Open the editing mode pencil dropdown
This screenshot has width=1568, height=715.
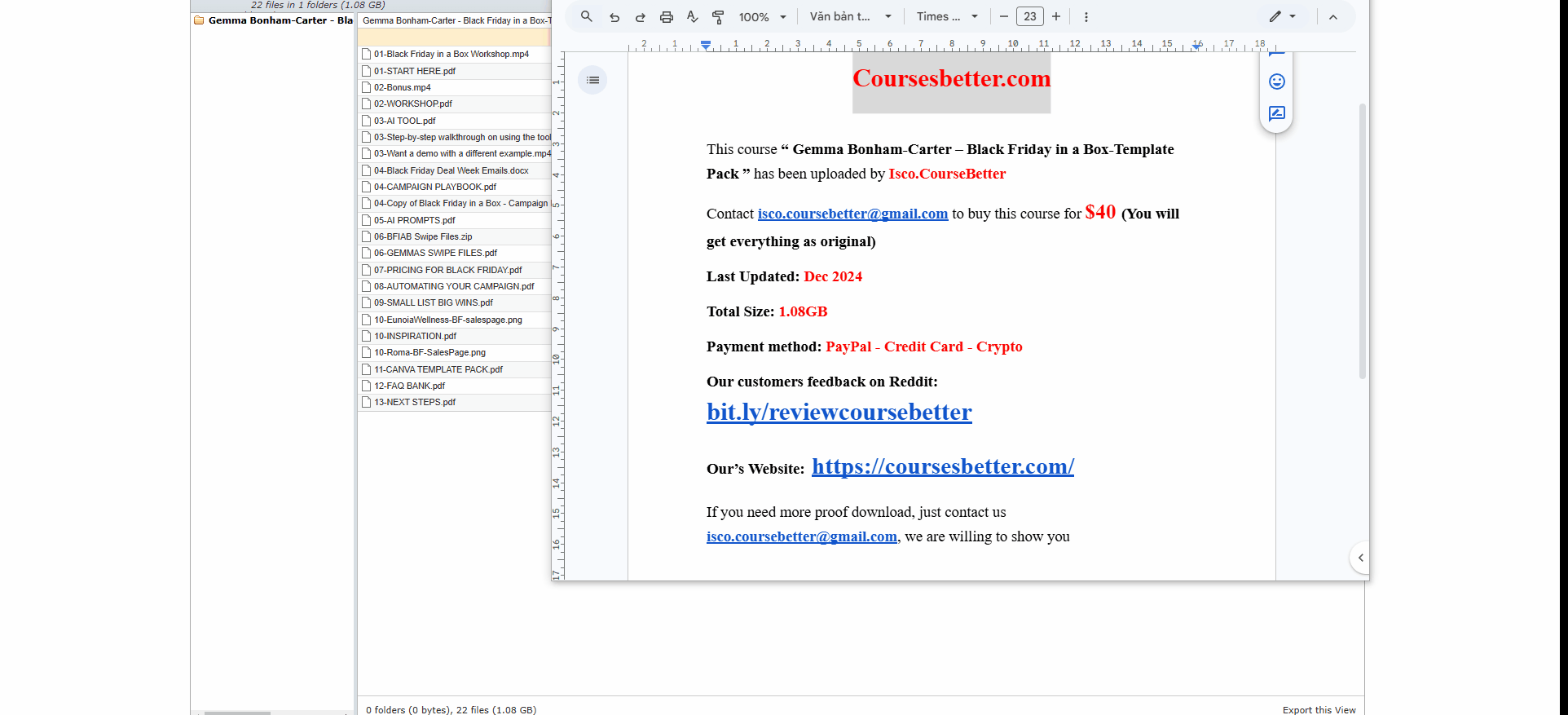1282,17
